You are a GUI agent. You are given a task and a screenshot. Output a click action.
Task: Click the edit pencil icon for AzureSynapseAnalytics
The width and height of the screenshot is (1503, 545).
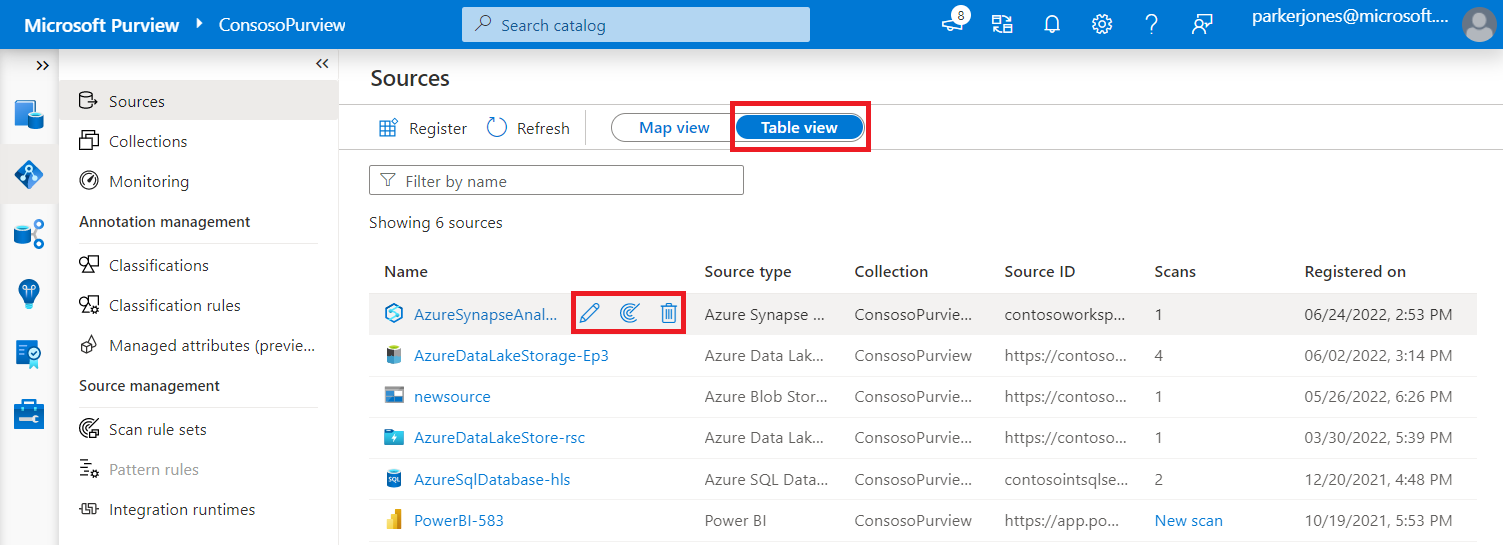coord(590,314)
